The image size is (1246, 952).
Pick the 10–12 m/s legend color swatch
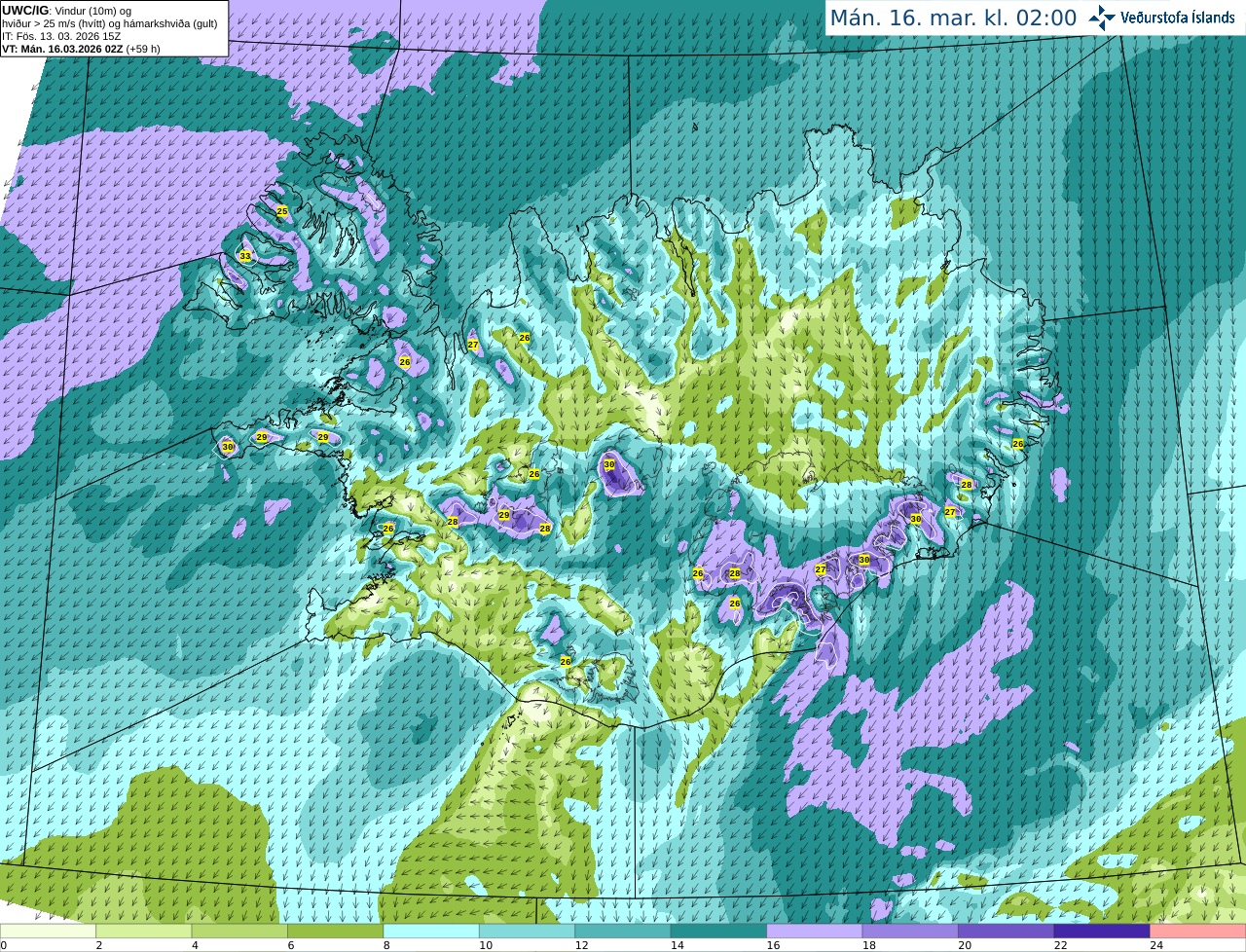pyautogui.click(x=527, y=932)
